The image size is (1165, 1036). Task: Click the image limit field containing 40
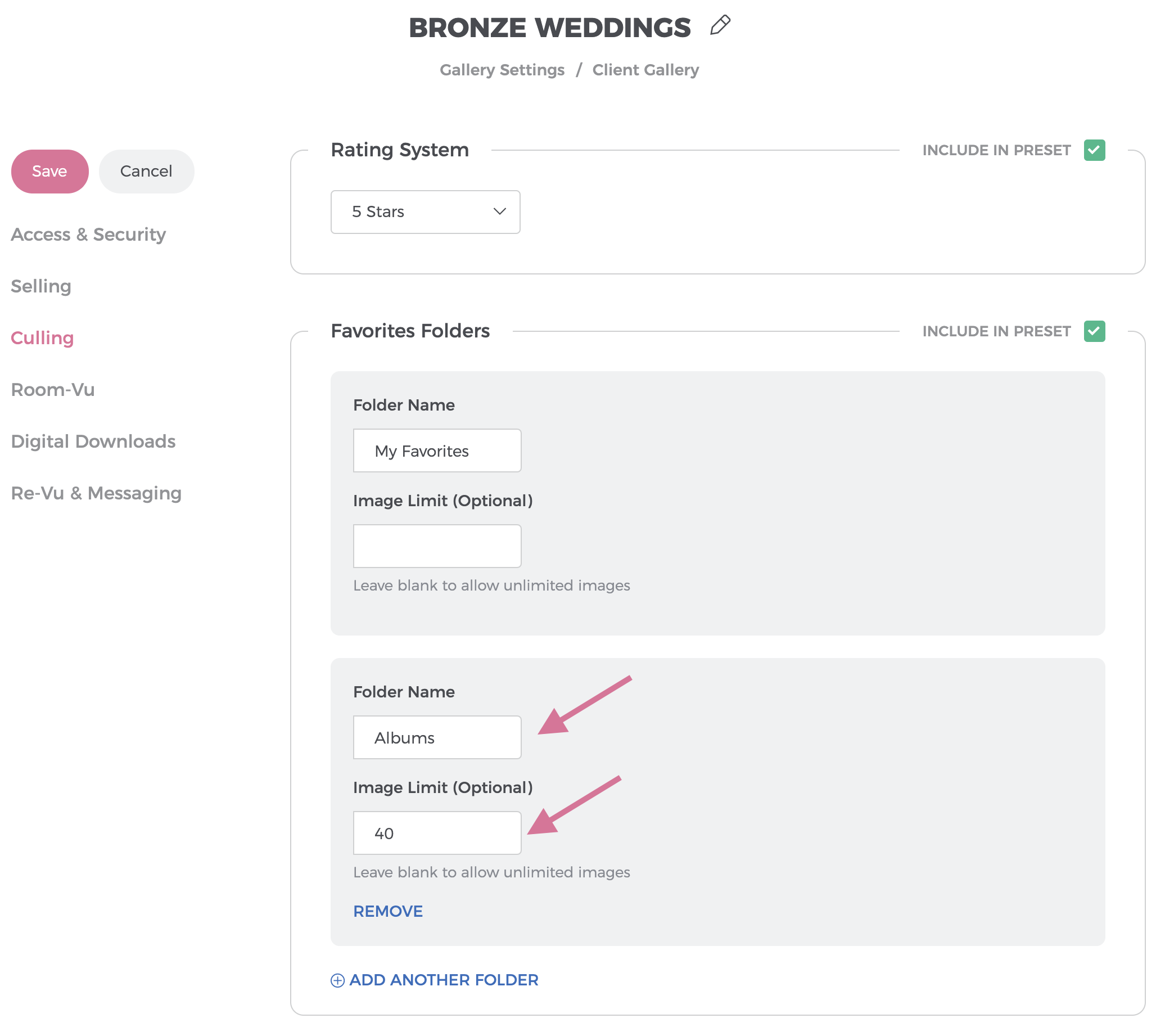click(x=436, y=833)
